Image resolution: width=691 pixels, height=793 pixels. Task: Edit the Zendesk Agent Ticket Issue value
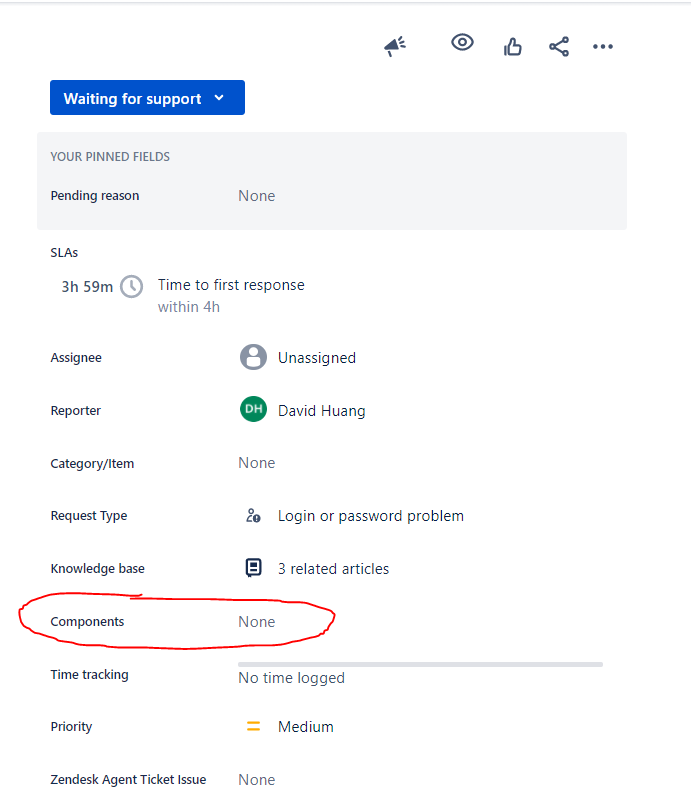(257, 779)
